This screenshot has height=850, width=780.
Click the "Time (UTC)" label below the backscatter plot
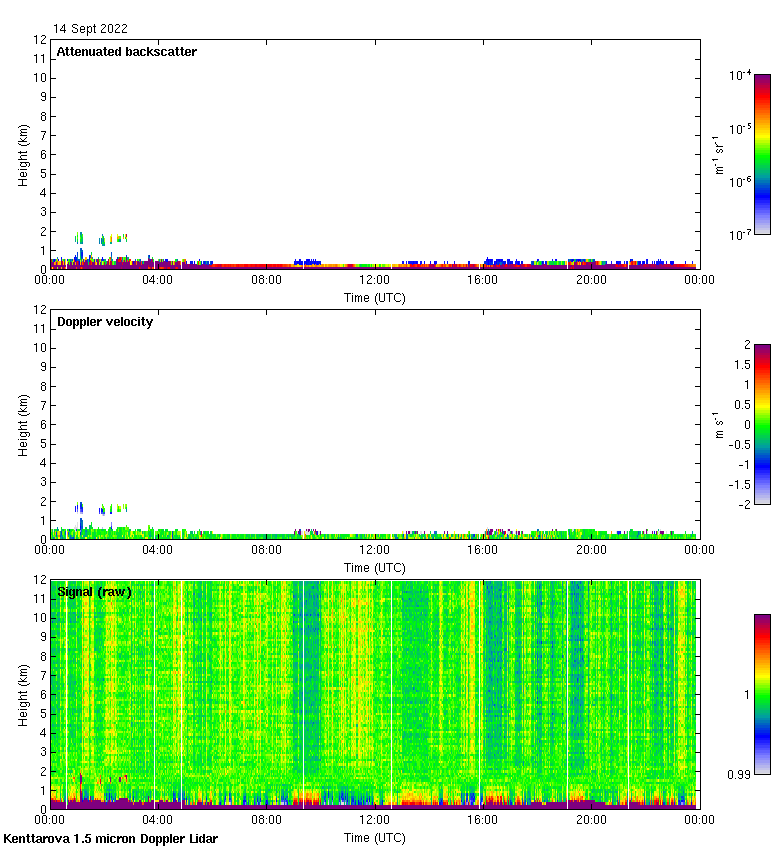pyautogui.click(x=374, y=298)
